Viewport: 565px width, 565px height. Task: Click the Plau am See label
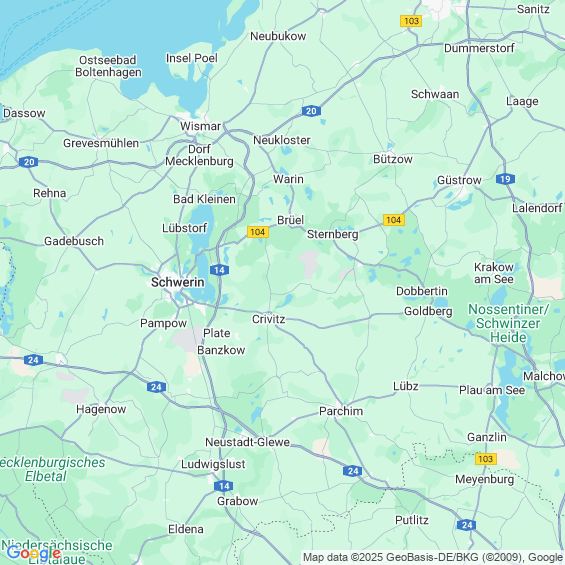[492, 390]
